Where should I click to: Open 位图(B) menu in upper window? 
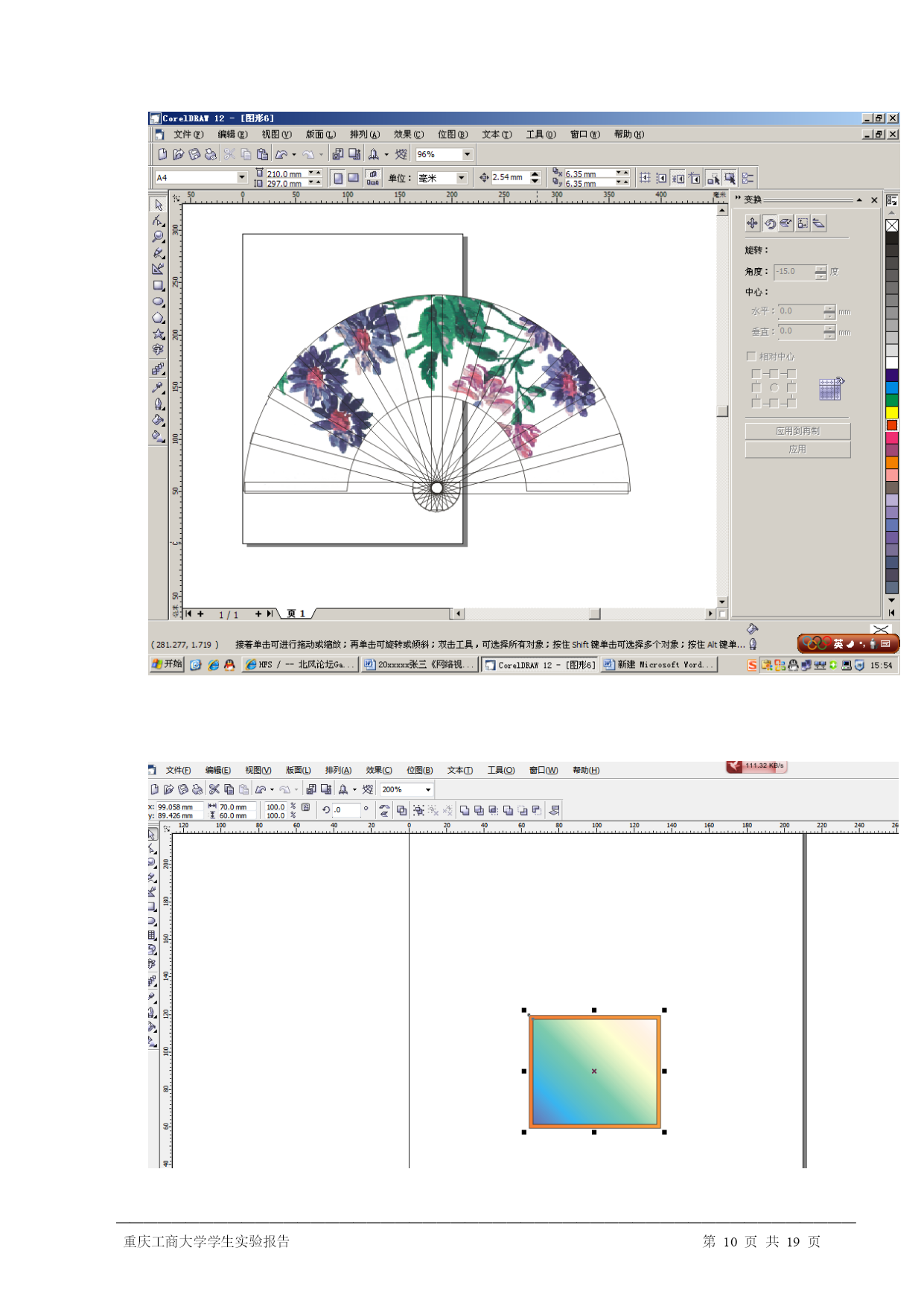(x=453, y=135)
